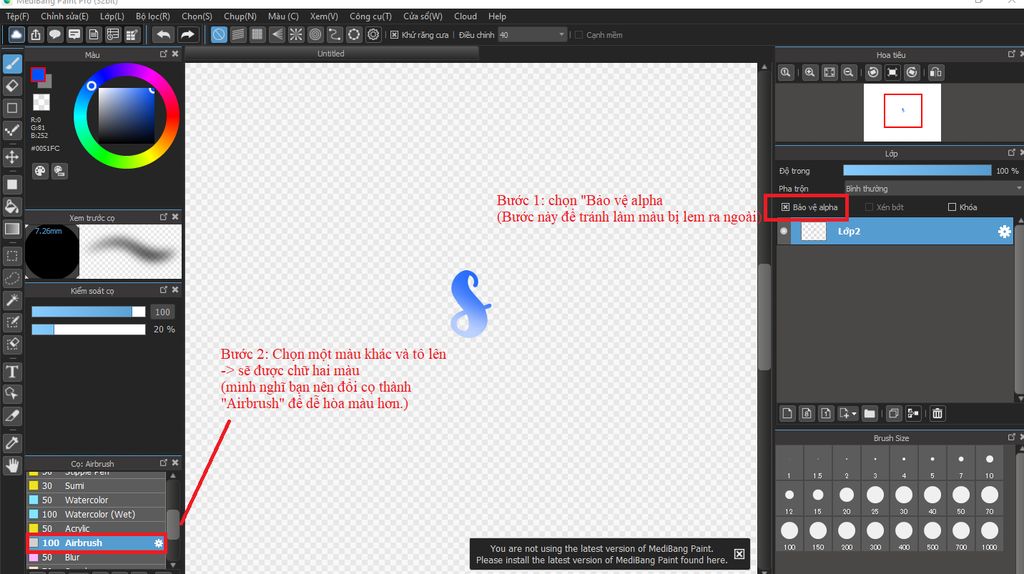The image size is (1024, 574).
Task: Click the navigator preview thumbnail
Action: pyautogui.click(x=902, y=112)
